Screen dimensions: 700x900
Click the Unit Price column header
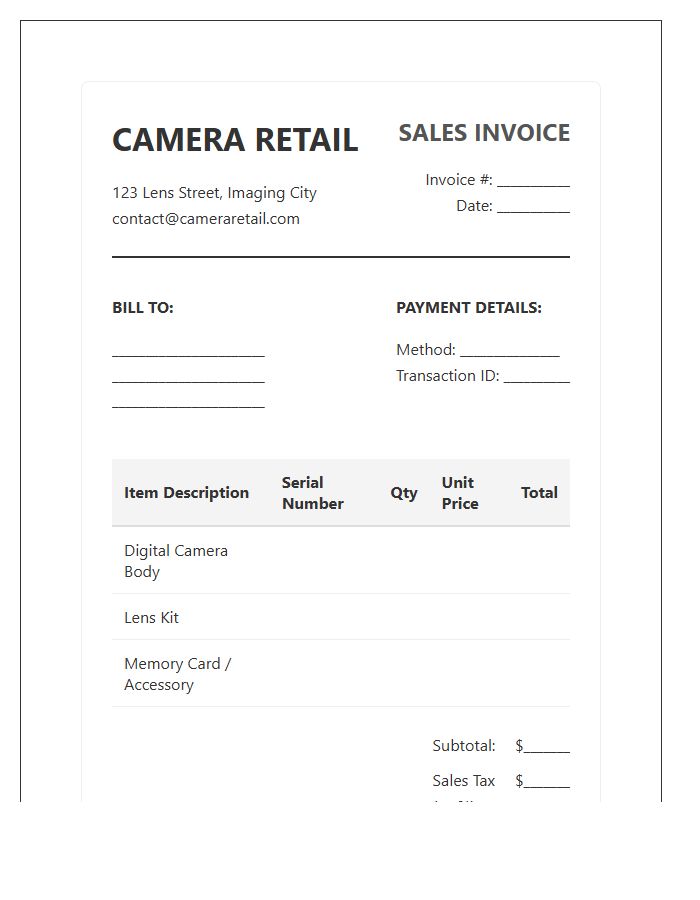pos(460,493)
